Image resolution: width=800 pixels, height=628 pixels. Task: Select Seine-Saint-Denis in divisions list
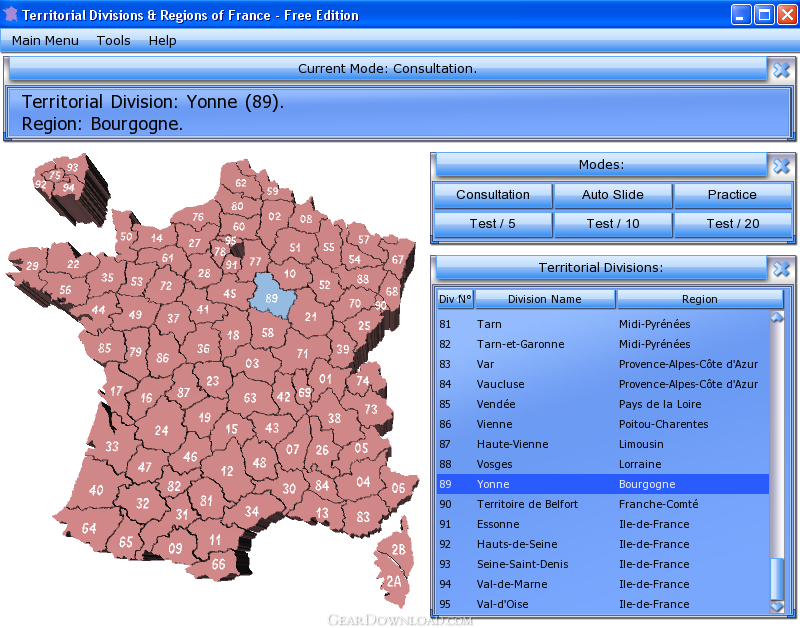[x=603, y=564]
